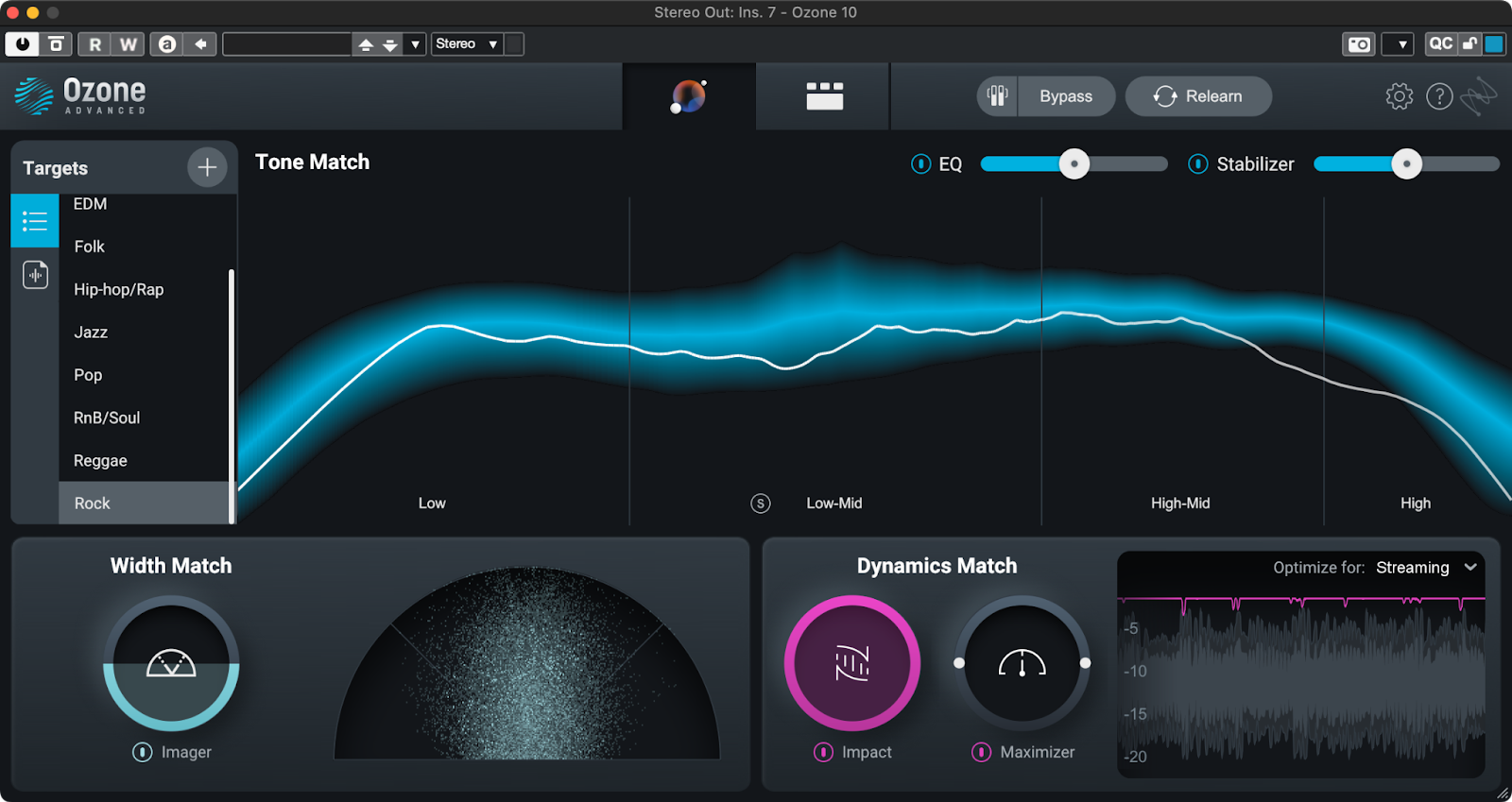The height and width of the screenshot is (802, 1512).
Task: Show the genre targets list view
Action: click(x=35, y=221)
